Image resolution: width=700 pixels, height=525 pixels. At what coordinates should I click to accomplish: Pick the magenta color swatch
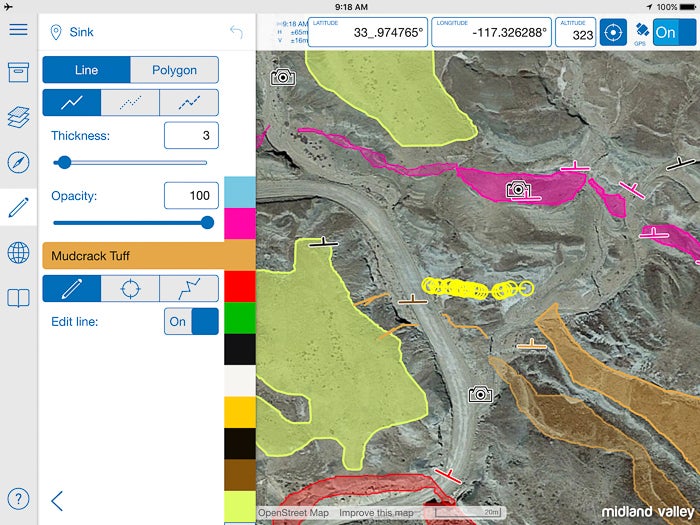coord(239,223)
